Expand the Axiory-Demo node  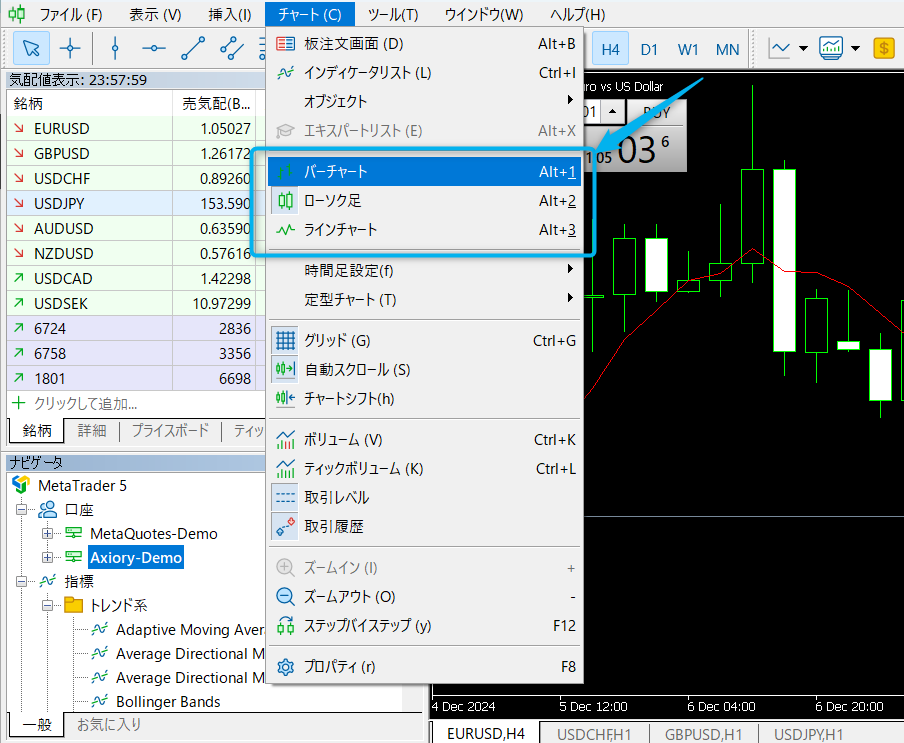(48, 557)
